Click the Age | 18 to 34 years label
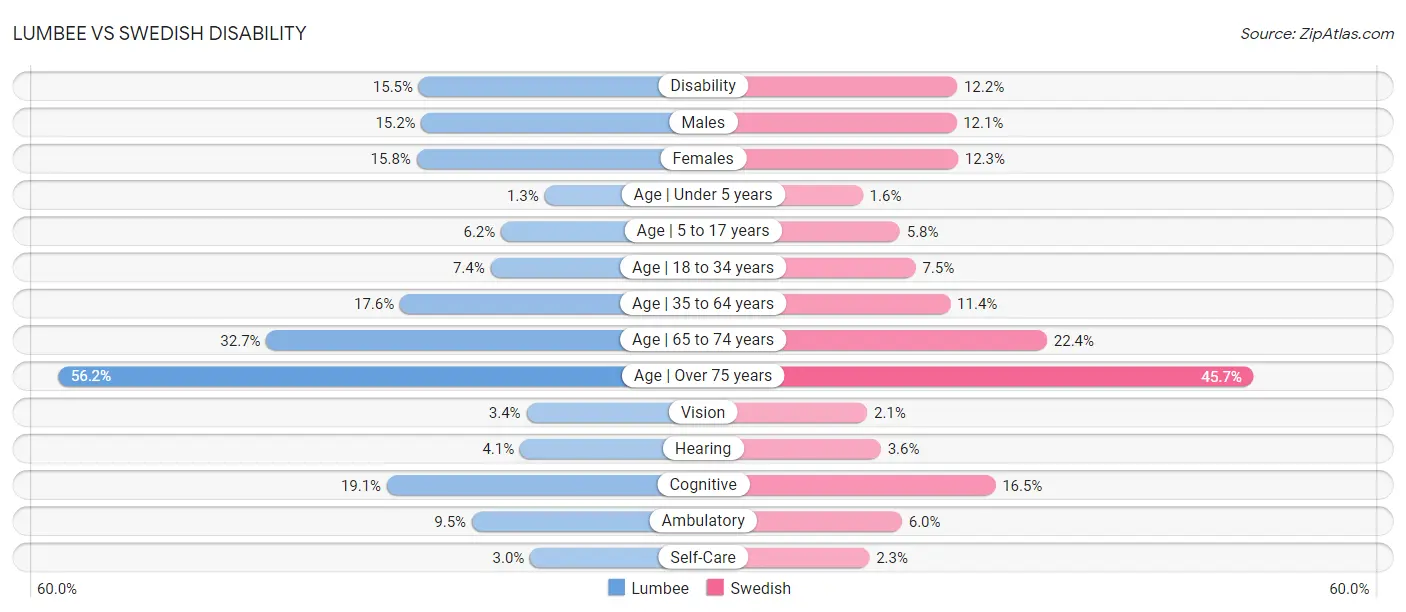1406x612 pixels. coord(703,267)
